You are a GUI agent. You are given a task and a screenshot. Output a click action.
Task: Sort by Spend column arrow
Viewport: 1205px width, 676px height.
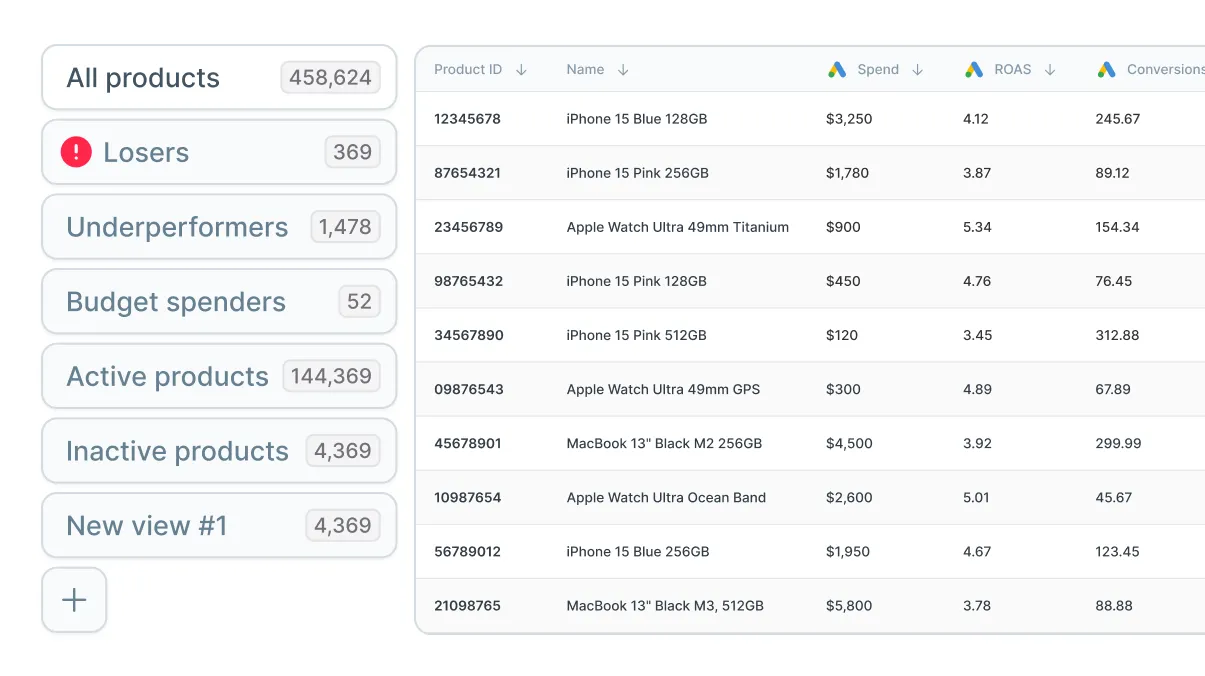pyautogui.click(x=917, y=70)
